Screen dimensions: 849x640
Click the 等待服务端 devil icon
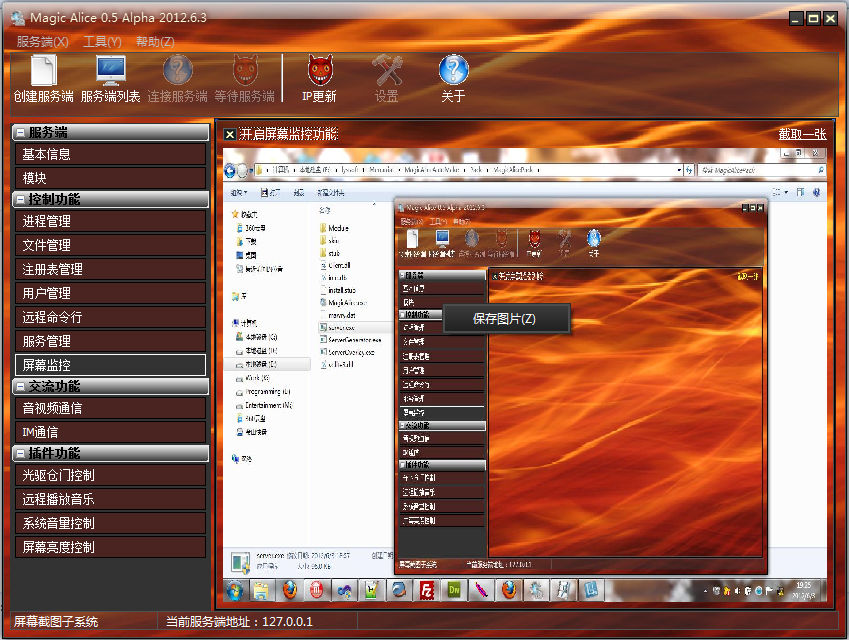(x=245, y=69)
